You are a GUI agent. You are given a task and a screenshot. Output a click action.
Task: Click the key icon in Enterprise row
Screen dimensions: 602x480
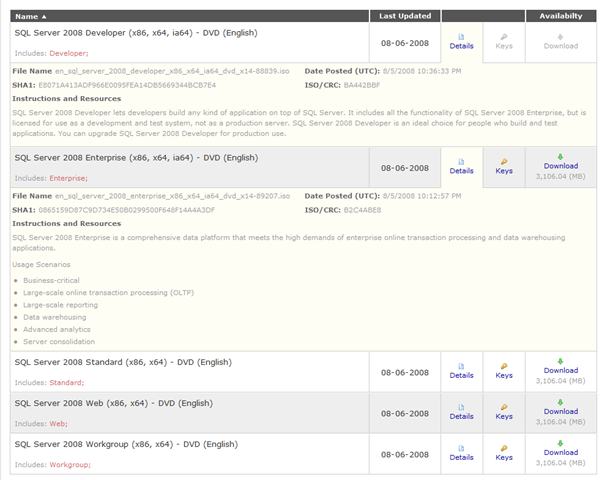pyautogui.click(x=504, y=162)
